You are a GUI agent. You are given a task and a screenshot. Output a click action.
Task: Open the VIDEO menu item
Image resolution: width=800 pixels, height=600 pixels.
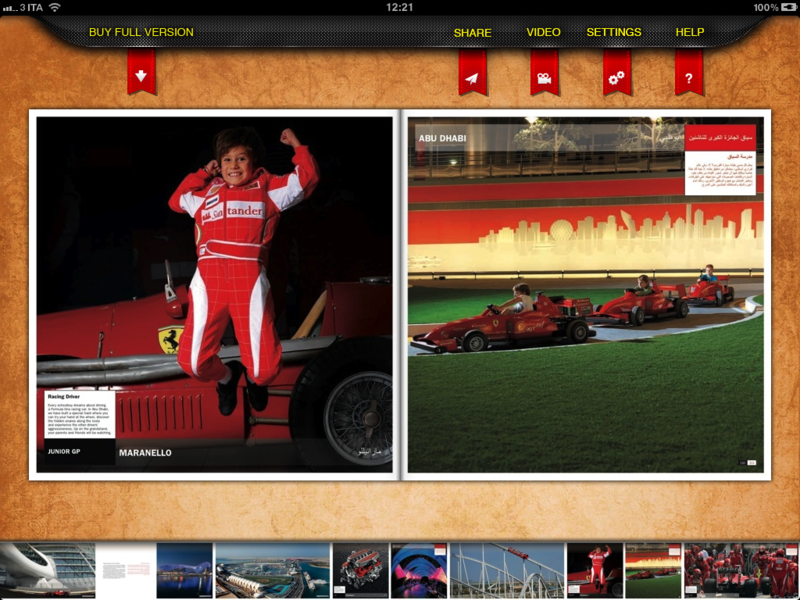(543, 32)
